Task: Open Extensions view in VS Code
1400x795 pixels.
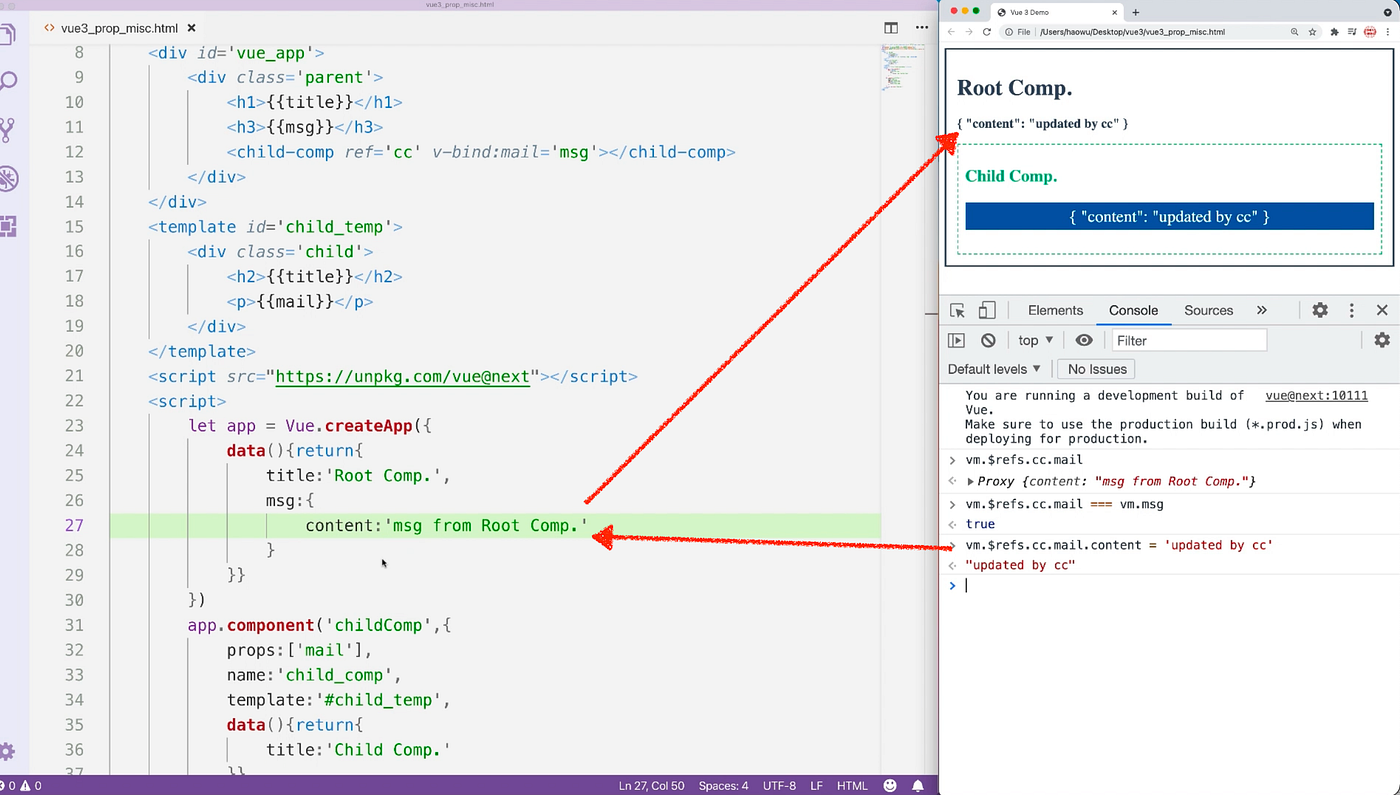Action: tap(8, 227)
